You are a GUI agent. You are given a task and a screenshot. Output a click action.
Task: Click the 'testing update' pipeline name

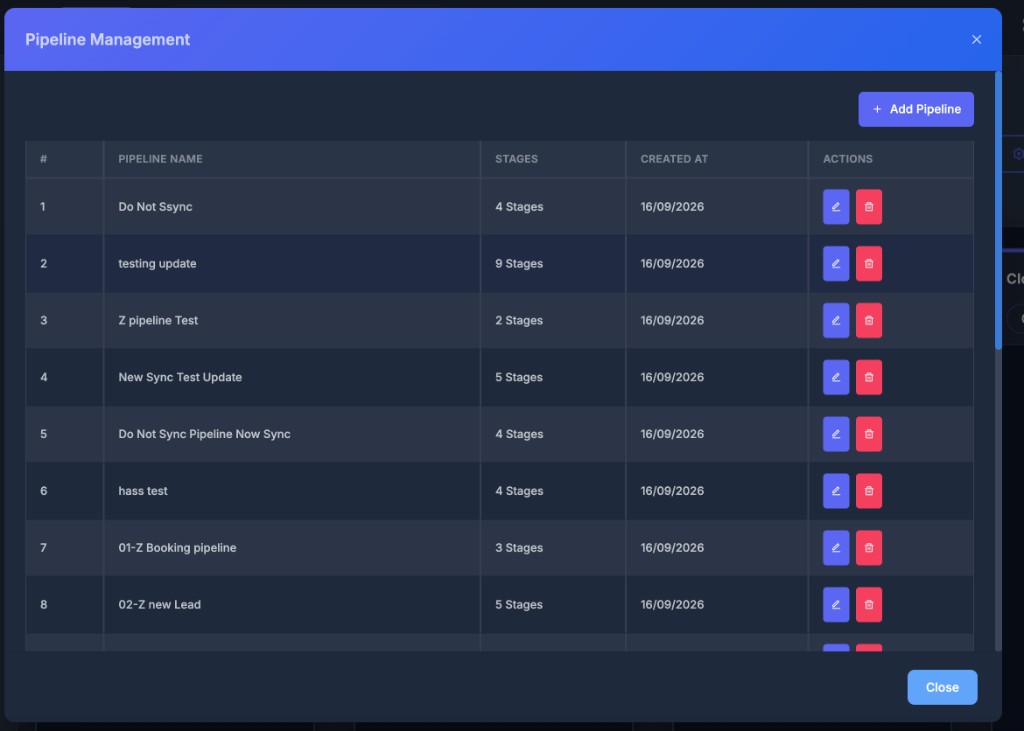point(157,263)
